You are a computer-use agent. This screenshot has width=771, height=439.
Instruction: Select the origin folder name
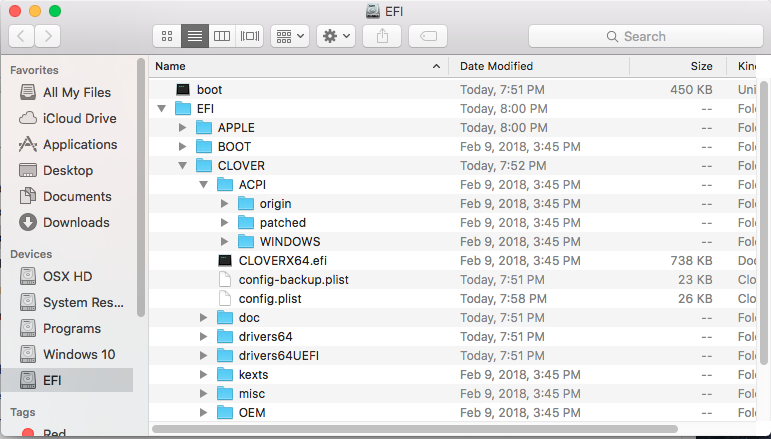[x=275, y=204]
